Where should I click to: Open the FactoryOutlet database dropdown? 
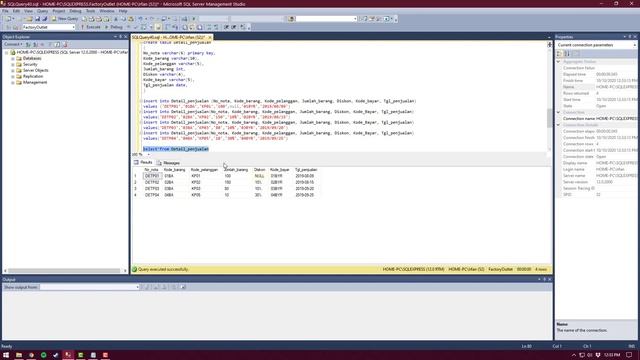tap(49, 27)
